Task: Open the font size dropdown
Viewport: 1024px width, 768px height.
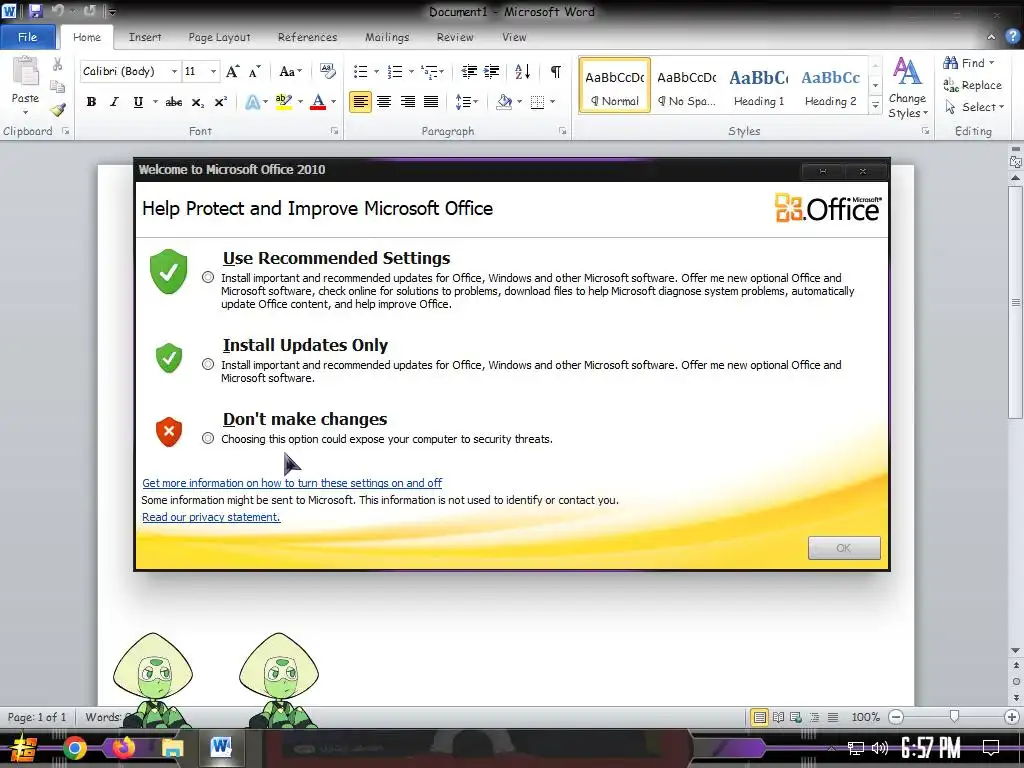Action: 213,71
